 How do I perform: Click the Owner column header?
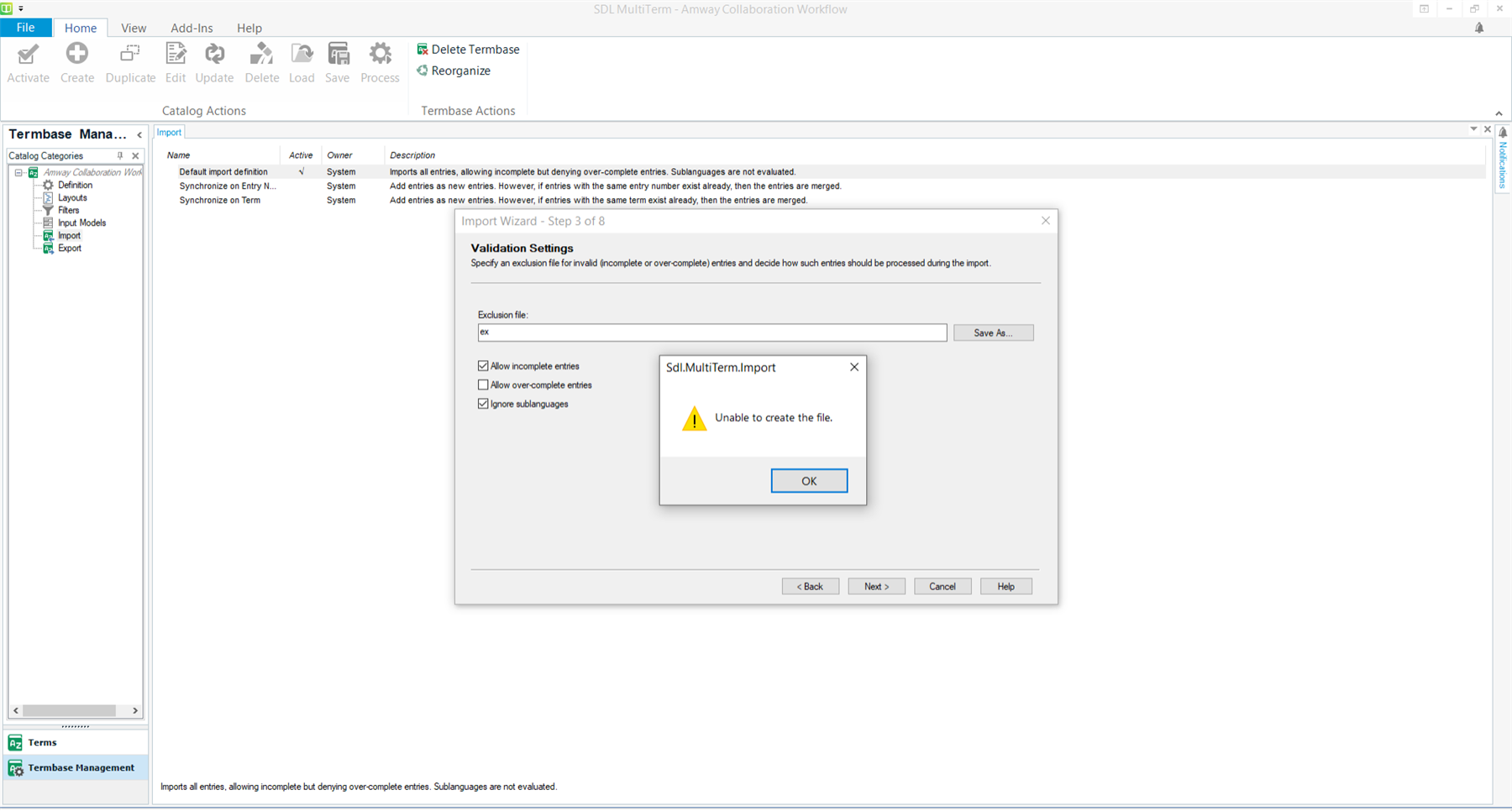point(339,155)
